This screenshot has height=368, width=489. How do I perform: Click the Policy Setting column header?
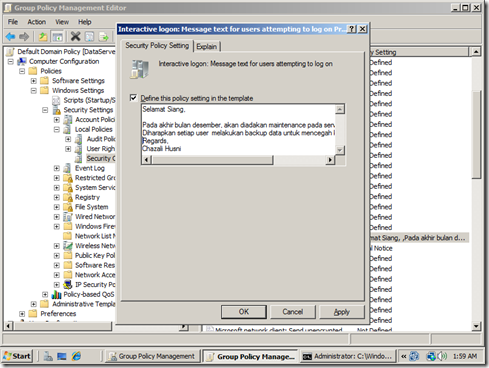(418, 52)
